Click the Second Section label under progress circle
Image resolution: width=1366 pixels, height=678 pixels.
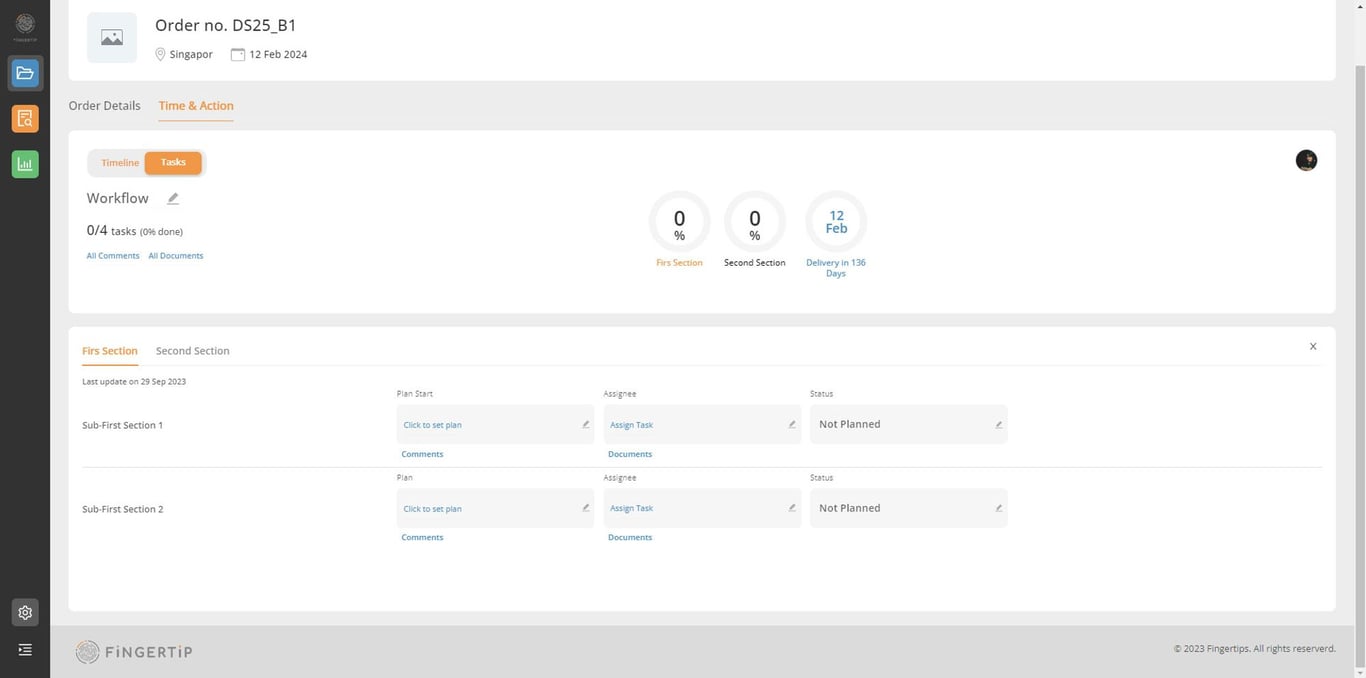pos(755,263)
